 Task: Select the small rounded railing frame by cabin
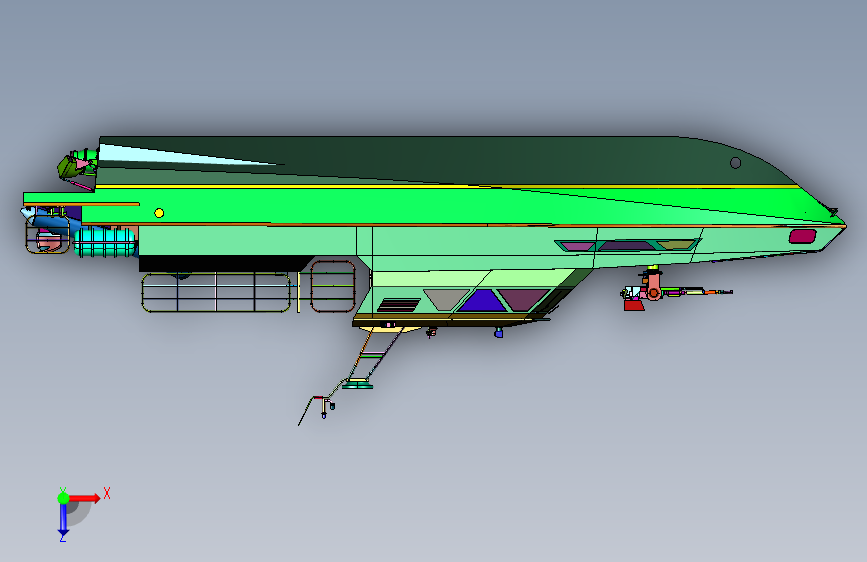[332, 286]
